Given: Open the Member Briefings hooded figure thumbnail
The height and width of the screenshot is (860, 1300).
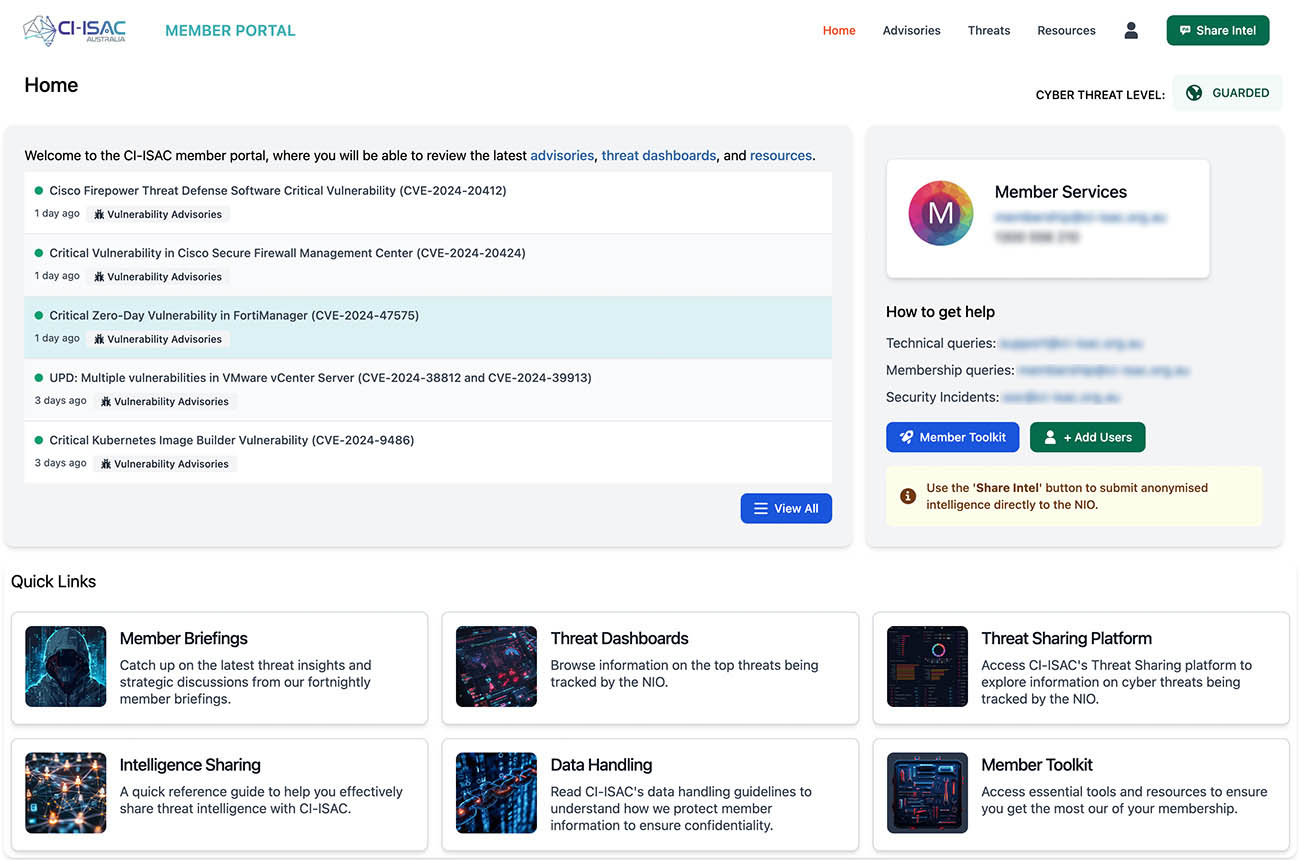Looking at the screenshot, I should coord(66,667).
